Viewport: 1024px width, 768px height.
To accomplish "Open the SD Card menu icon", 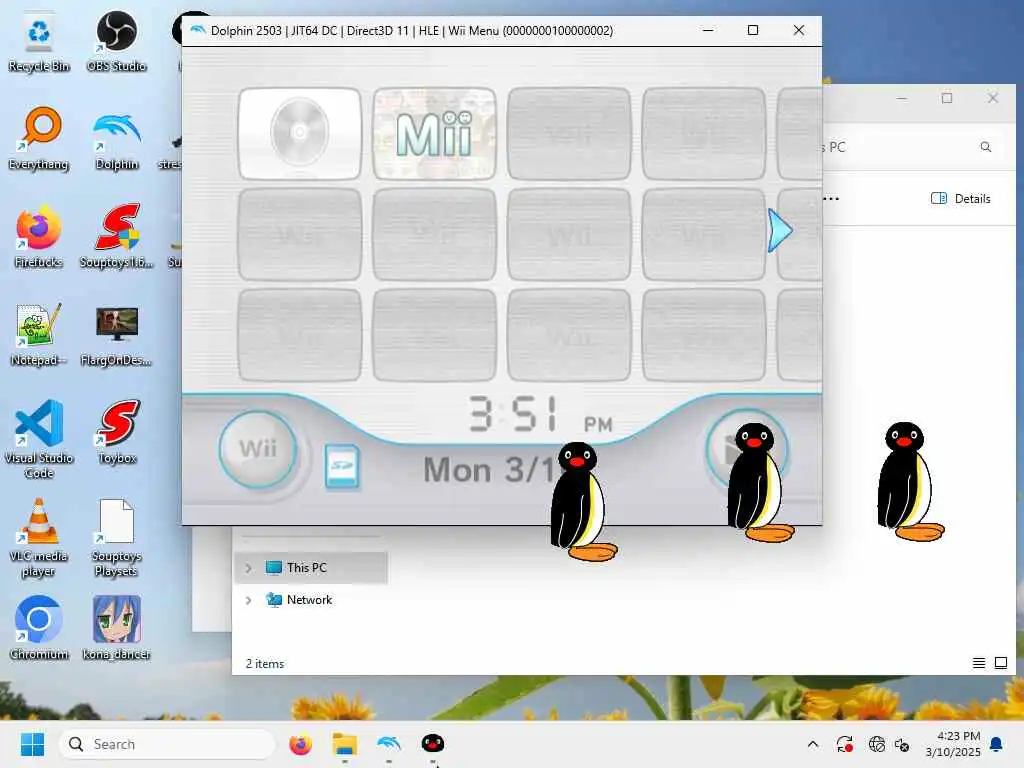I will (x=342, y=466).
